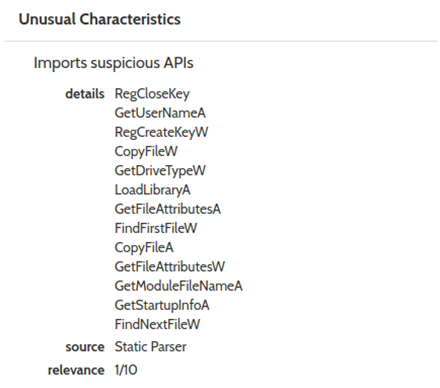Click the GetFileAttributesA item
This screenshot has width=440, height=388.
point(168,209)
